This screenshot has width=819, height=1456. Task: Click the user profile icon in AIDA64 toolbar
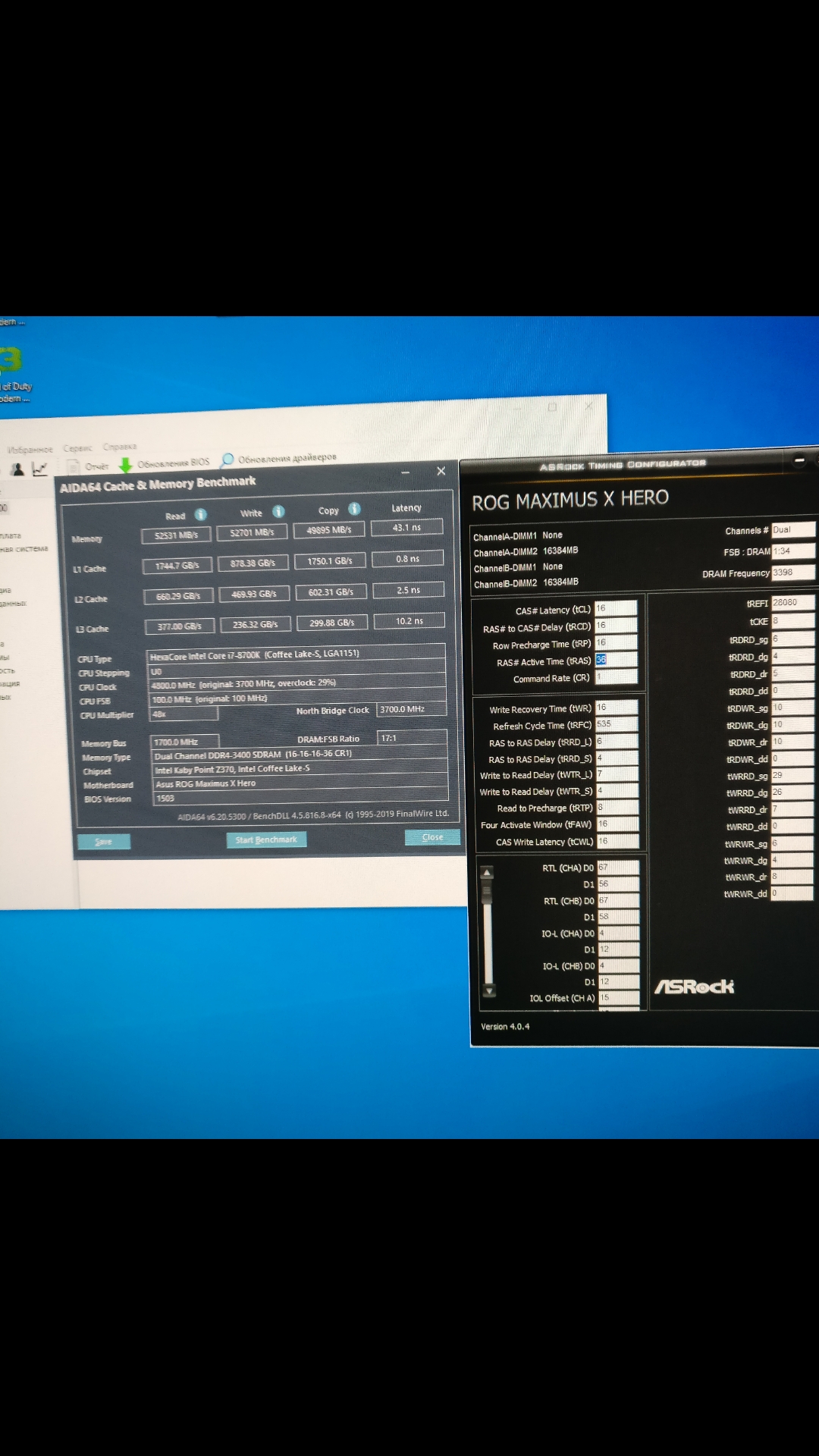click(x=17, y=469)
